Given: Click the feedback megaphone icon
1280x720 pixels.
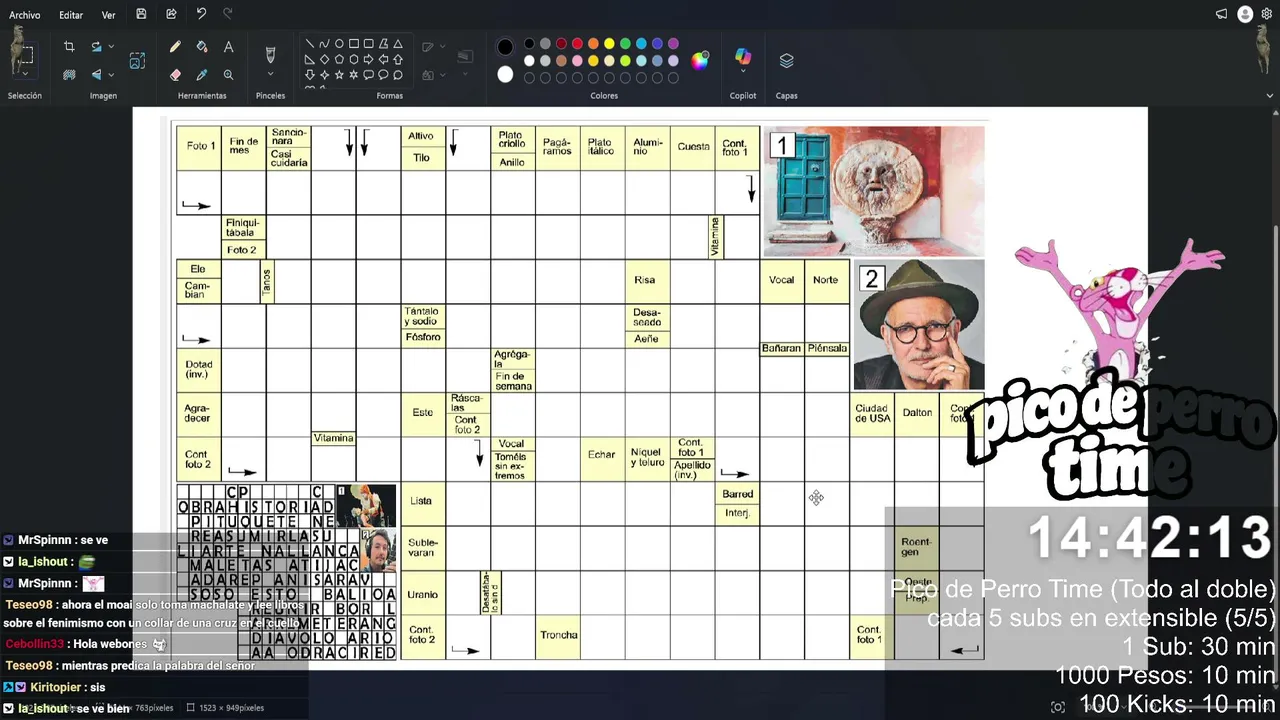Looking at the screenshot, I should coord(1221,14).
